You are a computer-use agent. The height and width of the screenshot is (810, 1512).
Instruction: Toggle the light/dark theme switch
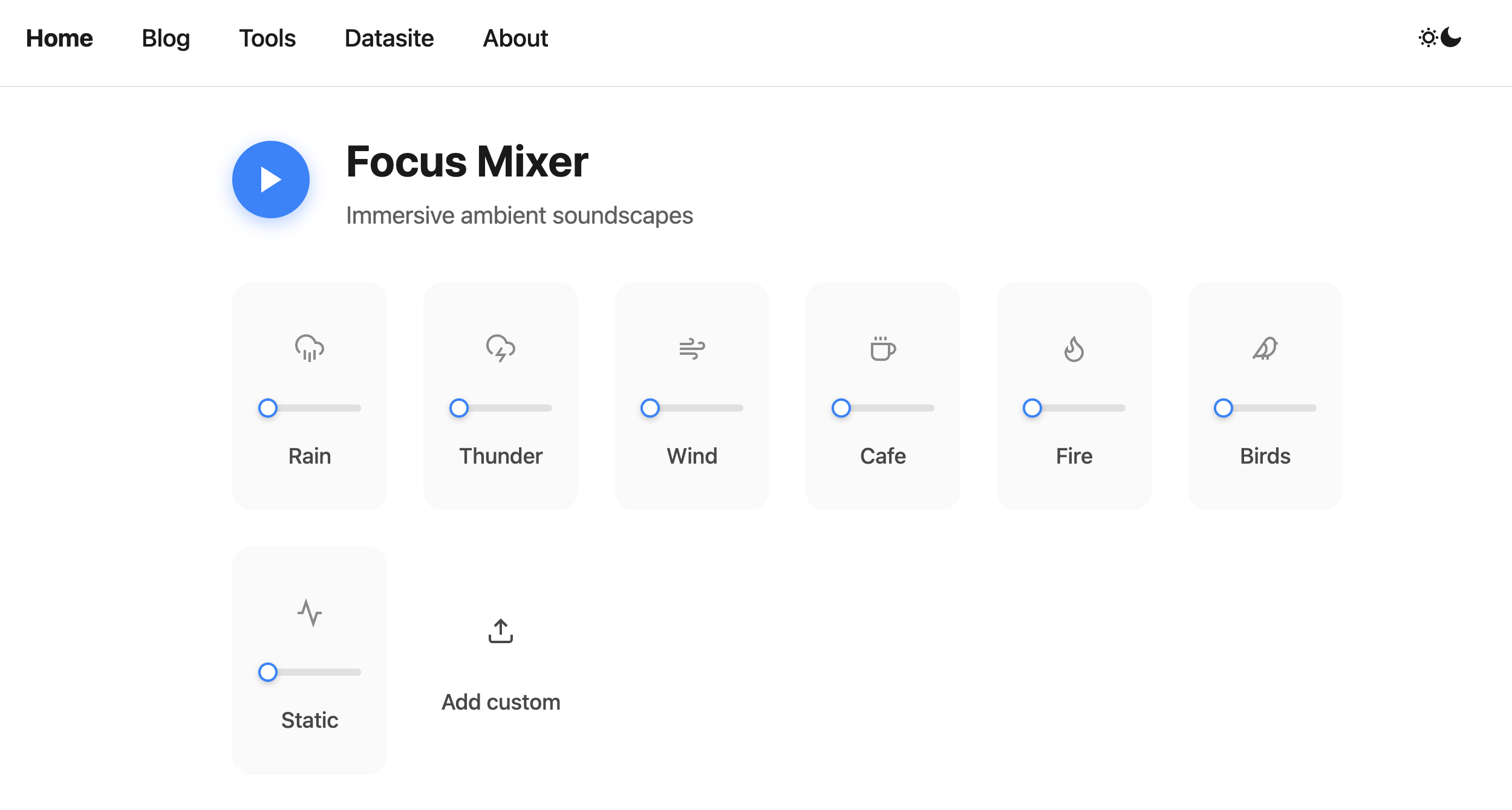[1440, 38]
